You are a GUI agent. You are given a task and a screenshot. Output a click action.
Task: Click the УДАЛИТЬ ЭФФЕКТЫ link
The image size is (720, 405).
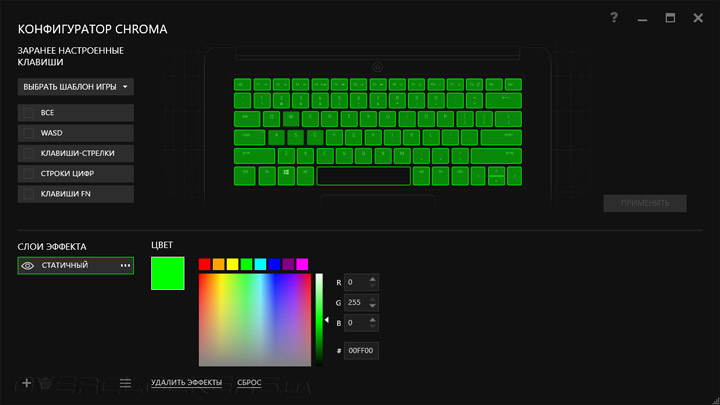coord(186,382)
